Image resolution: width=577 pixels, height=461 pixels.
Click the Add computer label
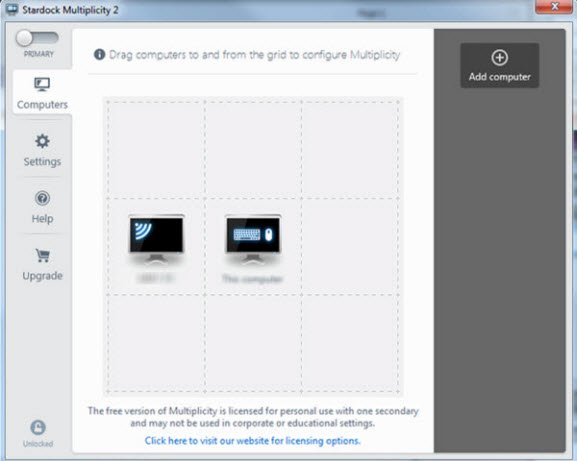[x=499, y=77]
